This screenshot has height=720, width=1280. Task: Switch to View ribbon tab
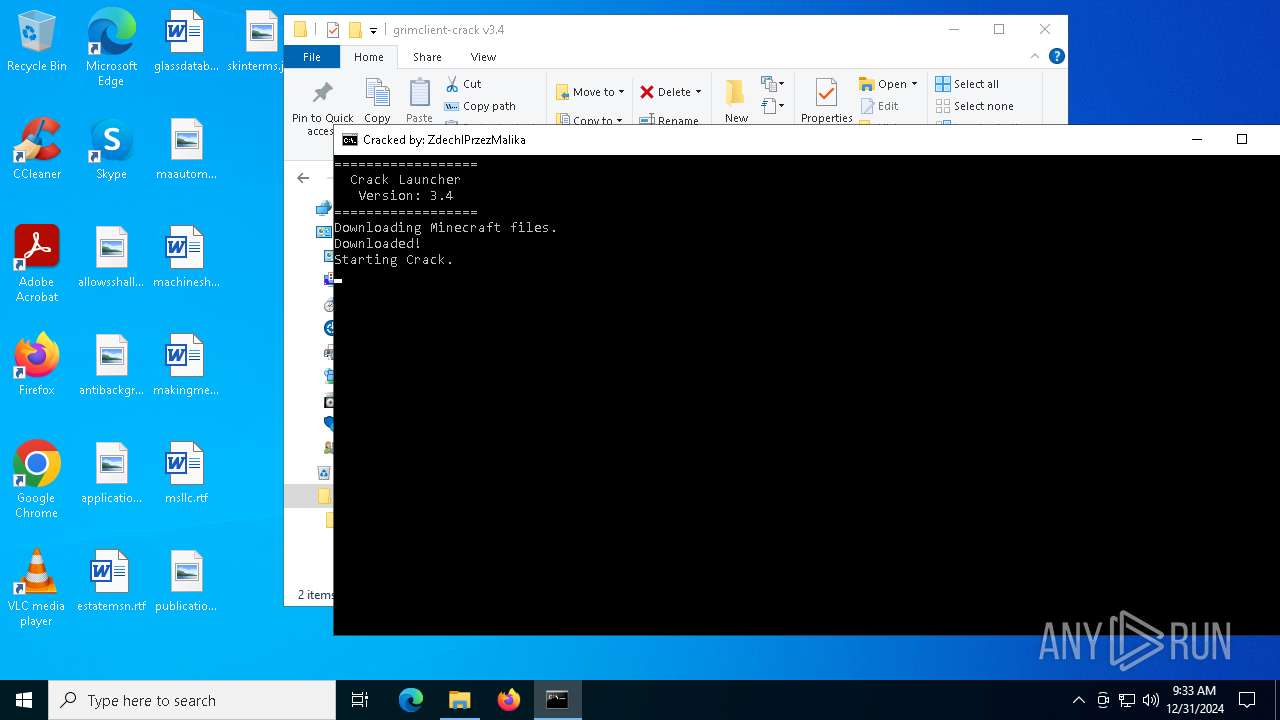[x=483, y=57]
